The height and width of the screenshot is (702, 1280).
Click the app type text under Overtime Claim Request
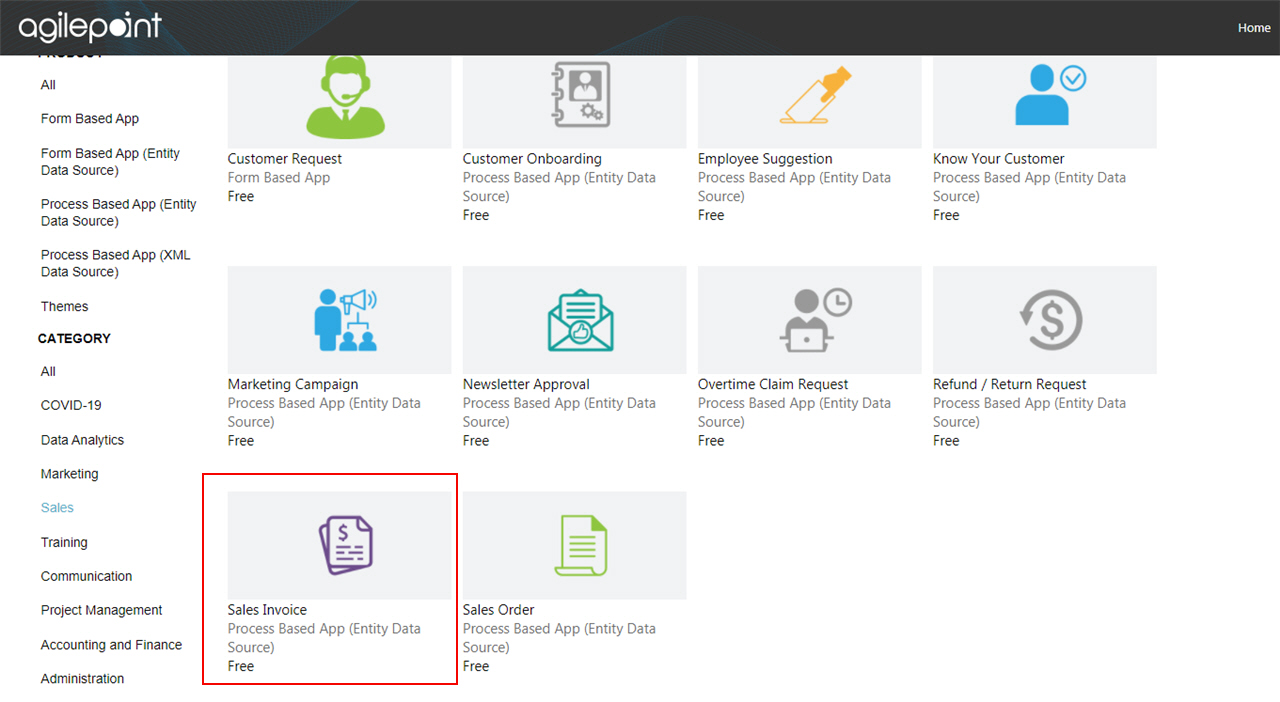click(794, 413)
